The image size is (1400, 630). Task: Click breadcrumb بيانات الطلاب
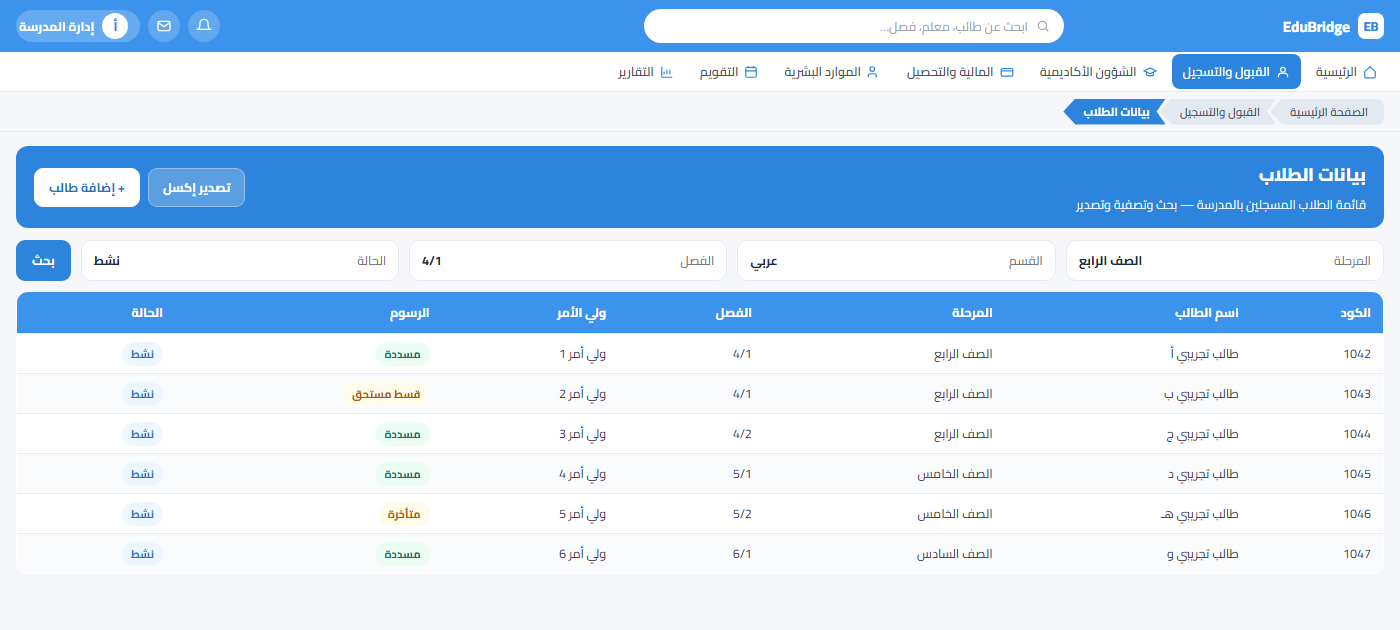(x=1117, y=112)
